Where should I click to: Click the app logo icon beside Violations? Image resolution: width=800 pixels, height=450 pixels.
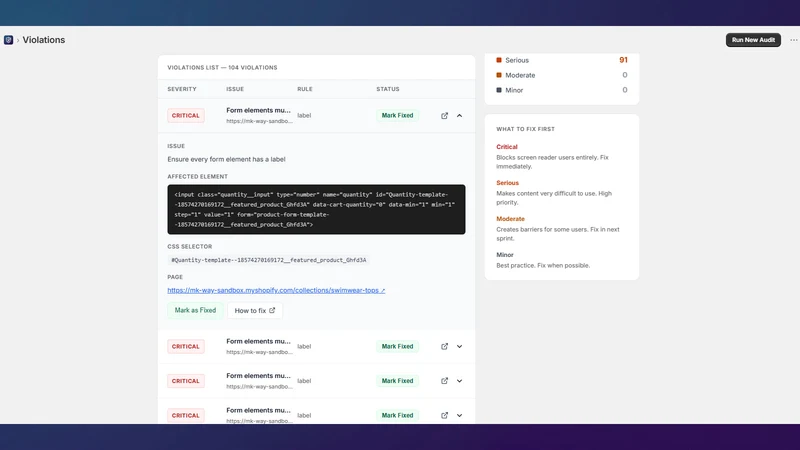pyautogui.click(x=8, y=40)
